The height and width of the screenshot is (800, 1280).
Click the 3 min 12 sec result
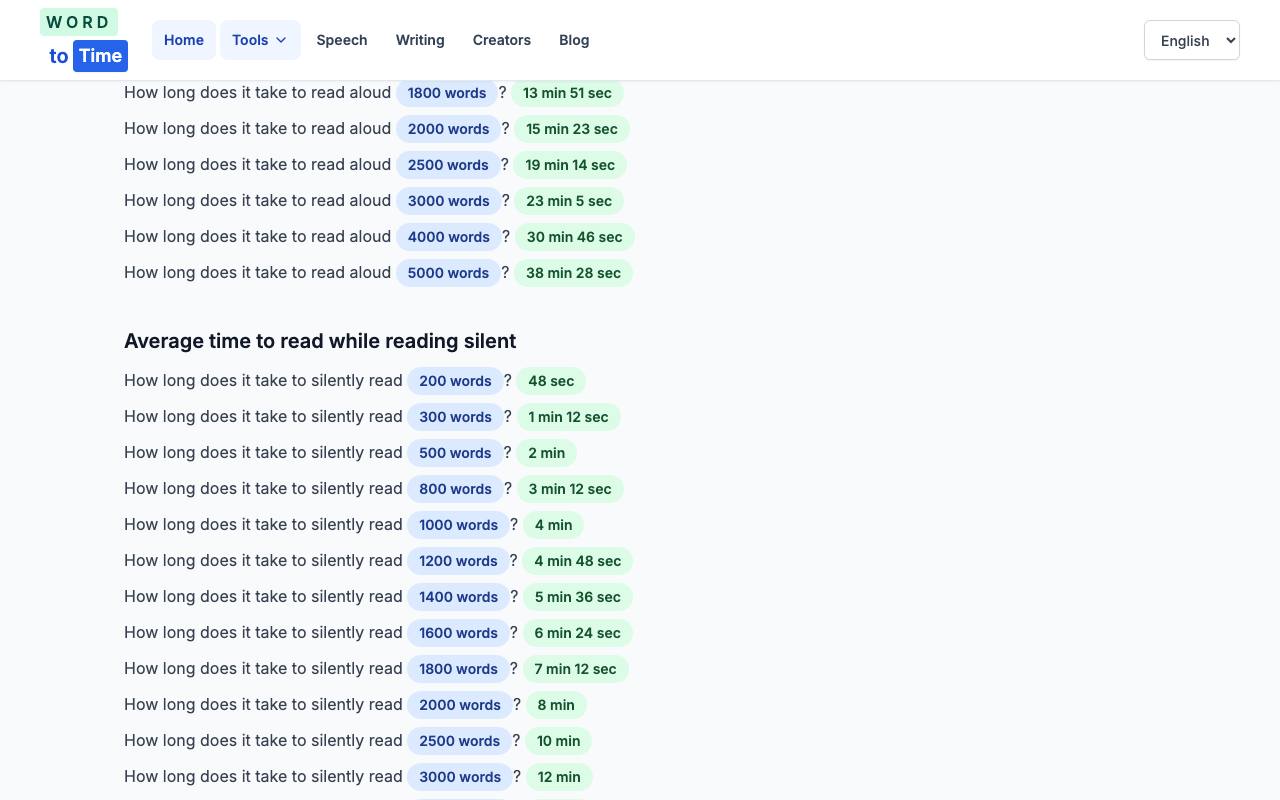pyautogui.click(x=570, y=489)
